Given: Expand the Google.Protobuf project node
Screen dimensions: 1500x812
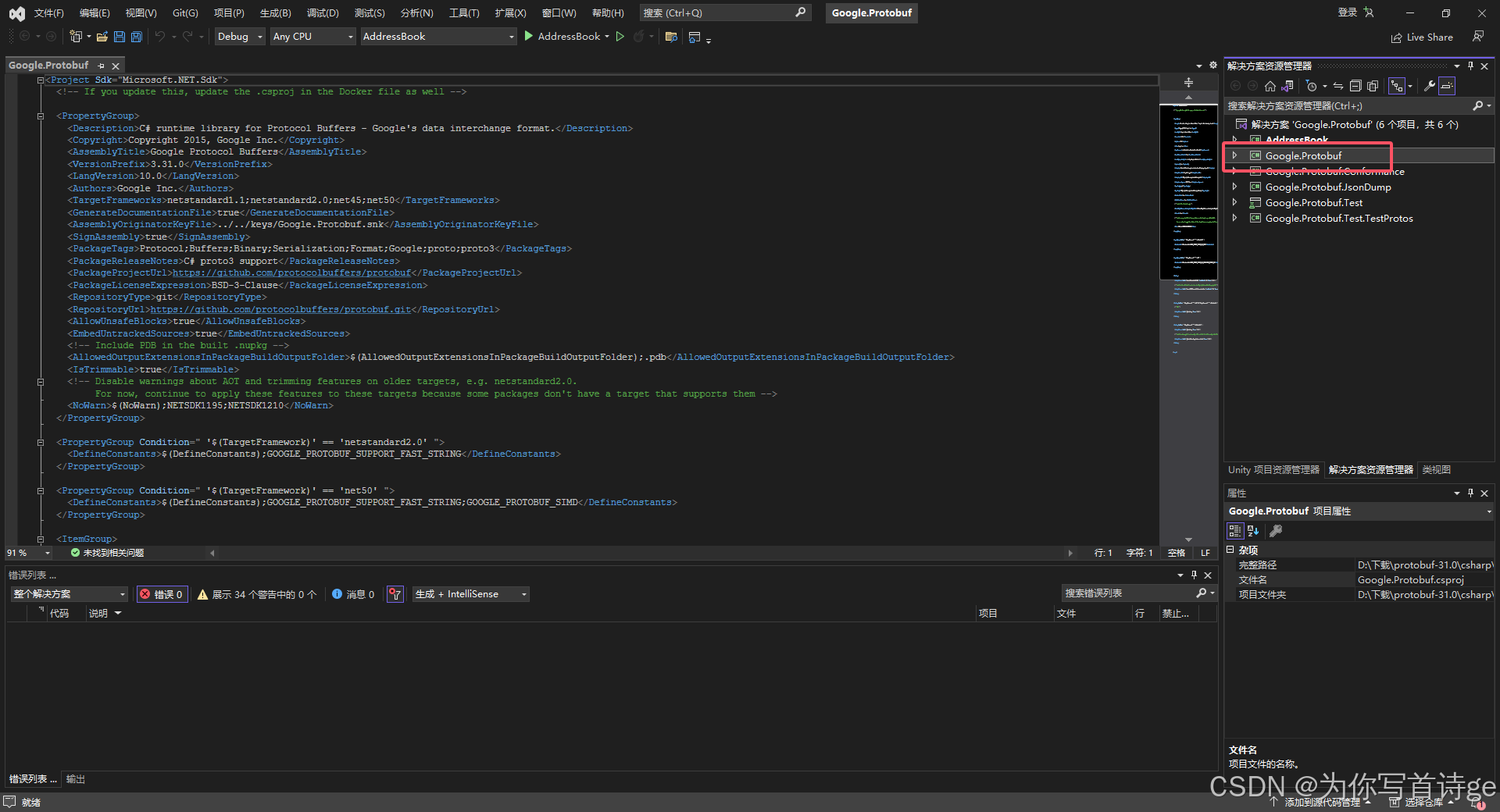Looking at the screenshot, I should [1235, 155].
